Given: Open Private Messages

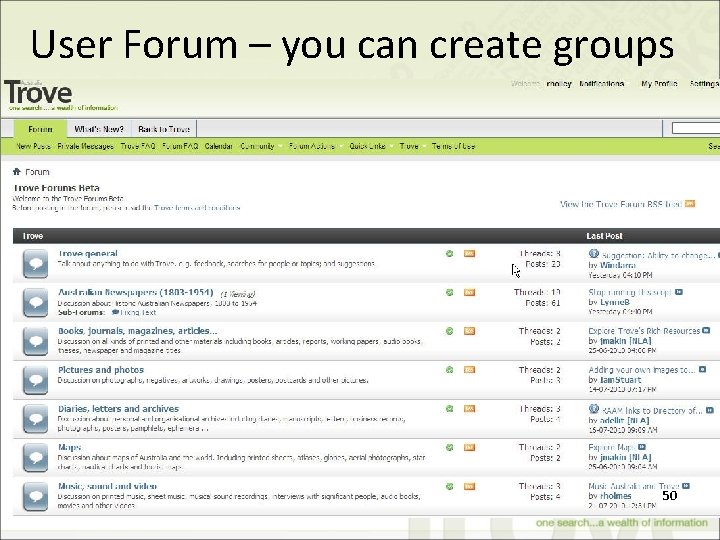Looking at the screenshot, I should (85, 146).
